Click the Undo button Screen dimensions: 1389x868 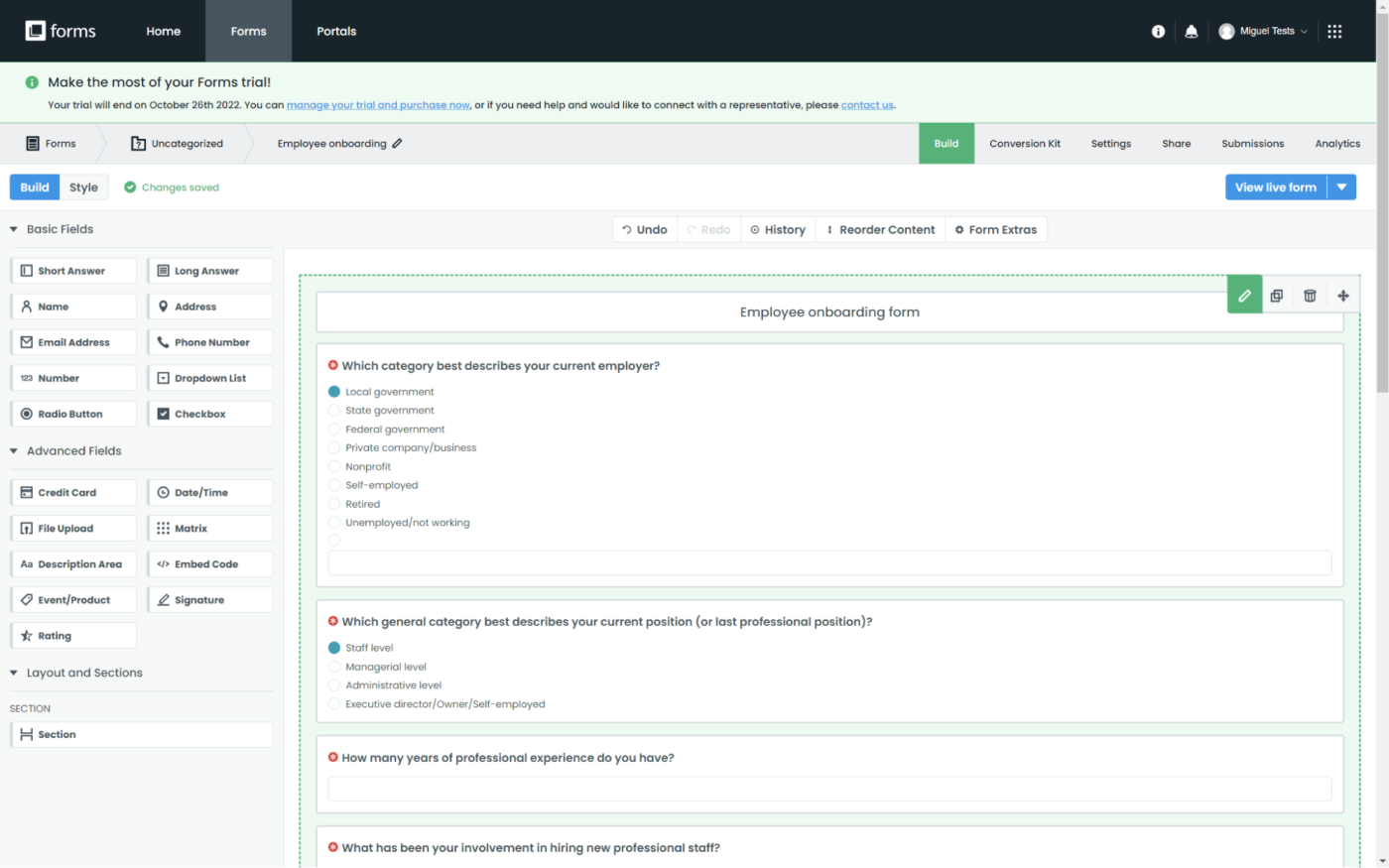pyautogui.click(x=645, y=230)
